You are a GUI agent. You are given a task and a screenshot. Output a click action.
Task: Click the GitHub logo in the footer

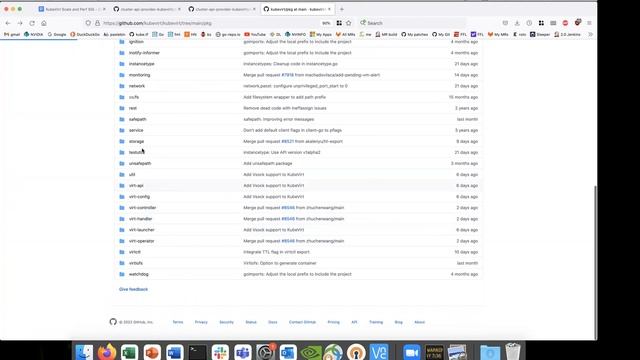tap(113, 322)
